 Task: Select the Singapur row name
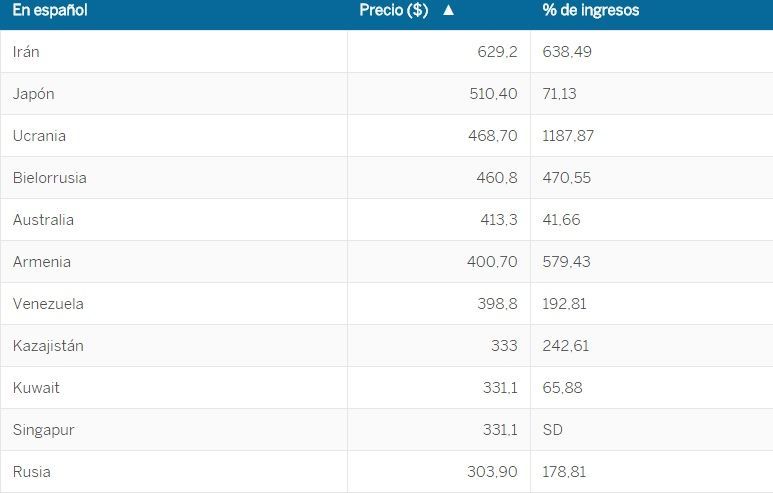pos(43,430)
